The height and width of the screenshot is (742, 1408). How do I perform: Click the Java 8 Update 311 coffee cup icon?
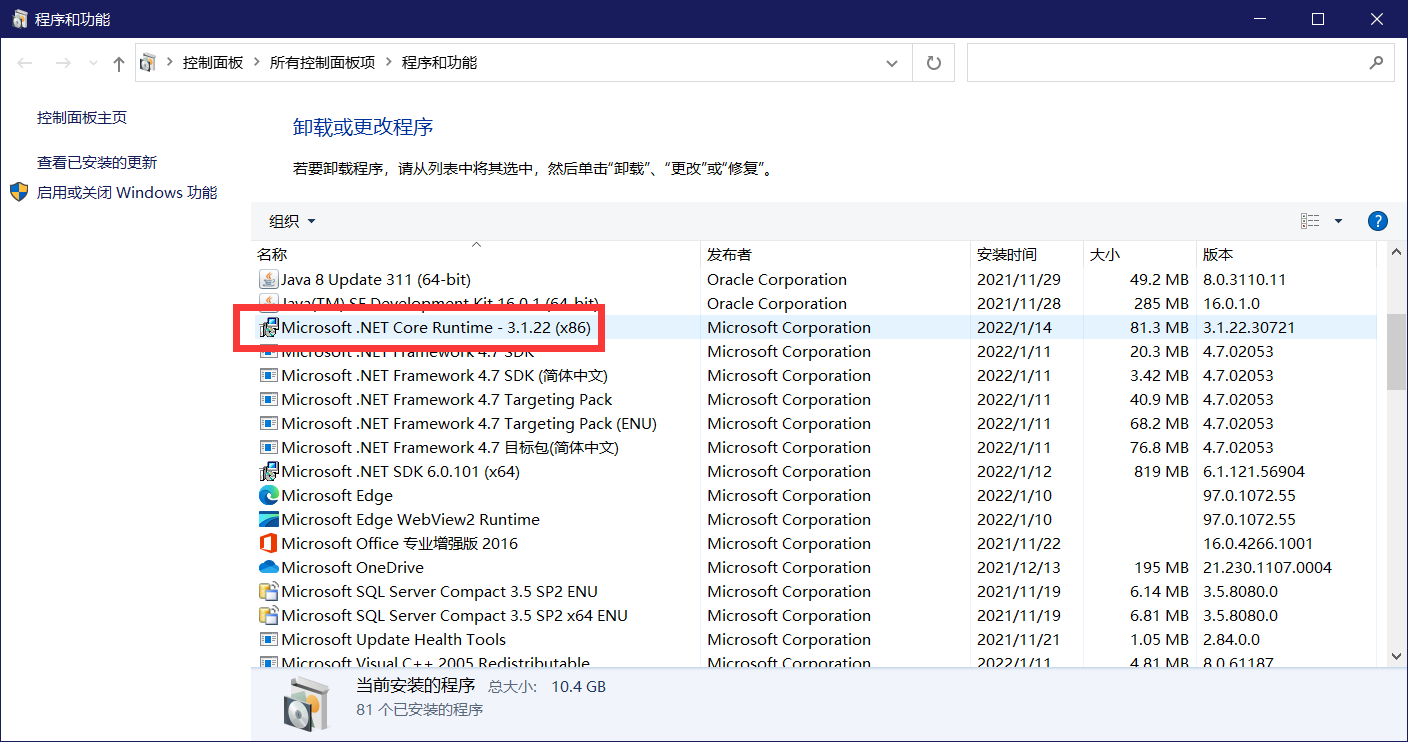click(268, 279)
